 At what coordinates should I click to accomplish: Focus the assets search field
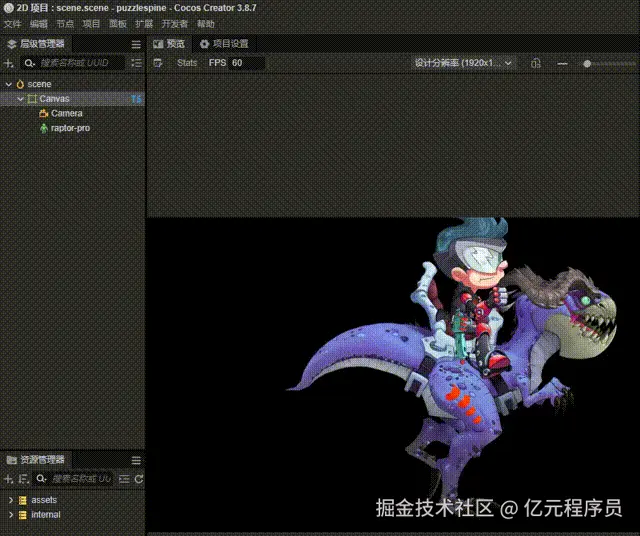[x=82, y=479]
